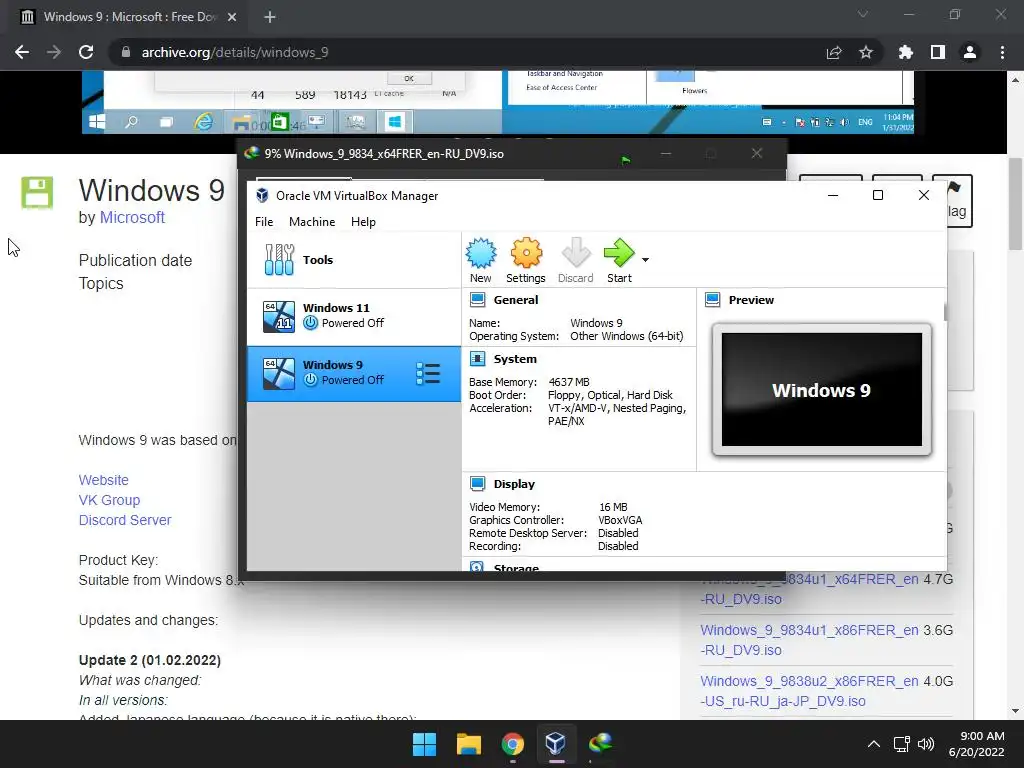
Task: Download Windows_9_9838u2_x86FRER ISO link
Action: (x=809, y=691)
